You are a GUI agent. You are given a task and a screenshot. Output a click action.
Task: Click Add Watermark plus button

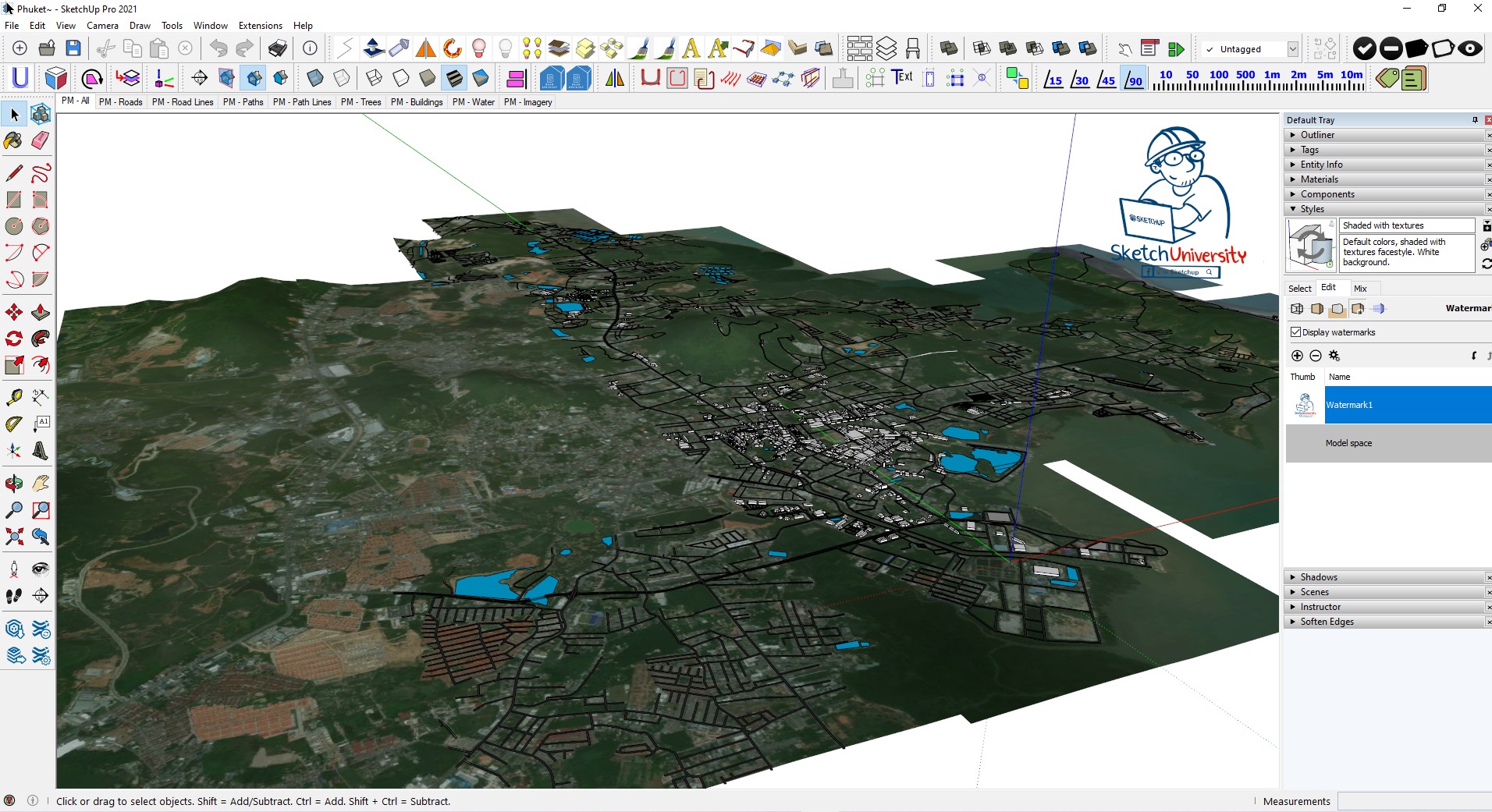tap(1297, 356)
